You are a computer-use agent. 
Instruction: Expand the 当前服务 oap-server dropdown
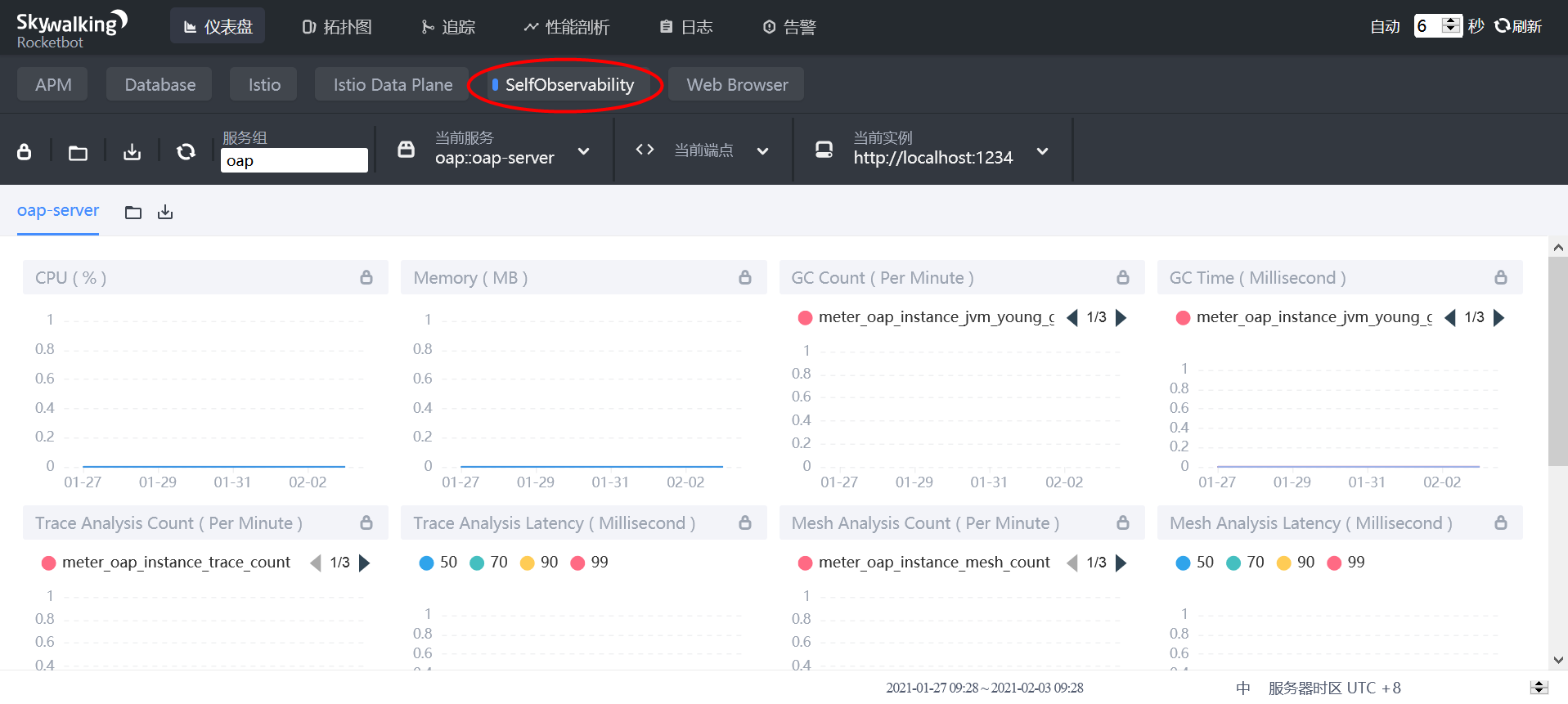tap(583, 151)
